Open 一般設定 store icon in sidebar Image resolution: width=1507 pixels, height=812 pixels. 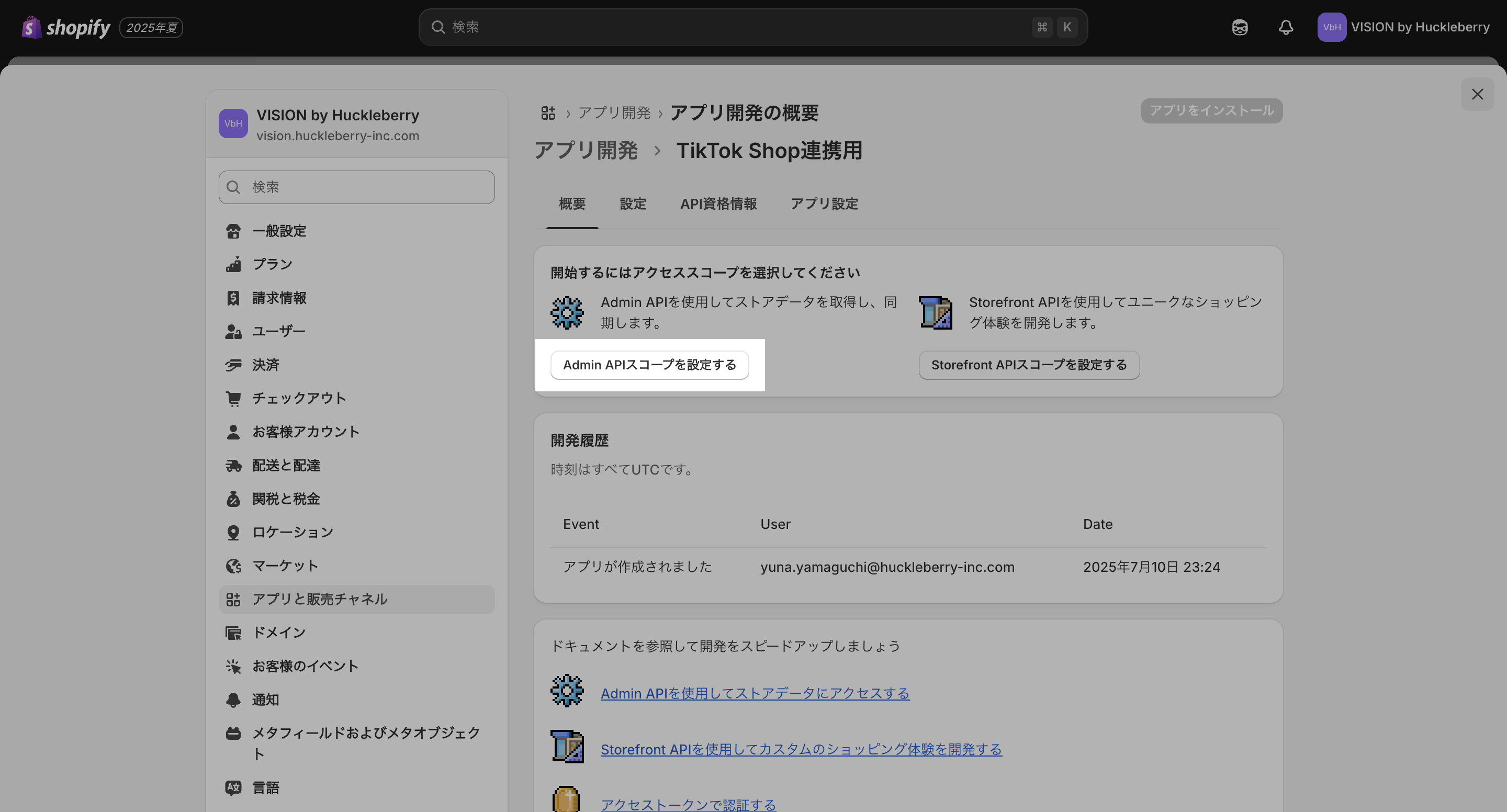[233, 231]
